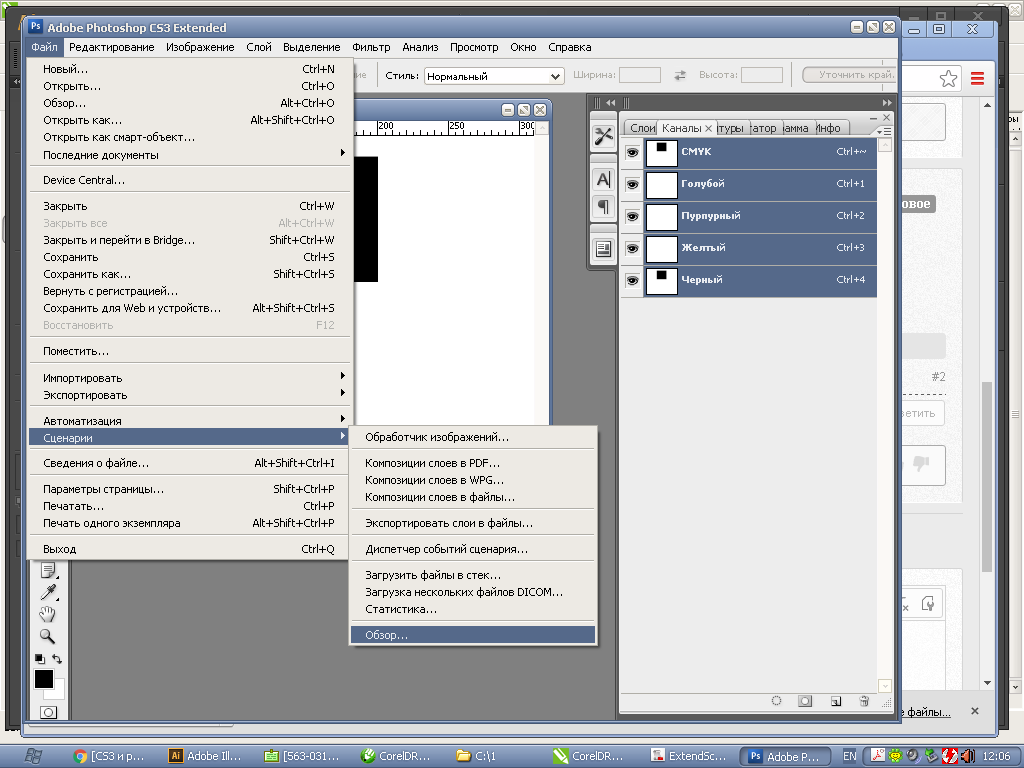1024x768 pixels.
Task: Swap width and height arrows icon
Action: pyautogui.click(x=680, y=75)
